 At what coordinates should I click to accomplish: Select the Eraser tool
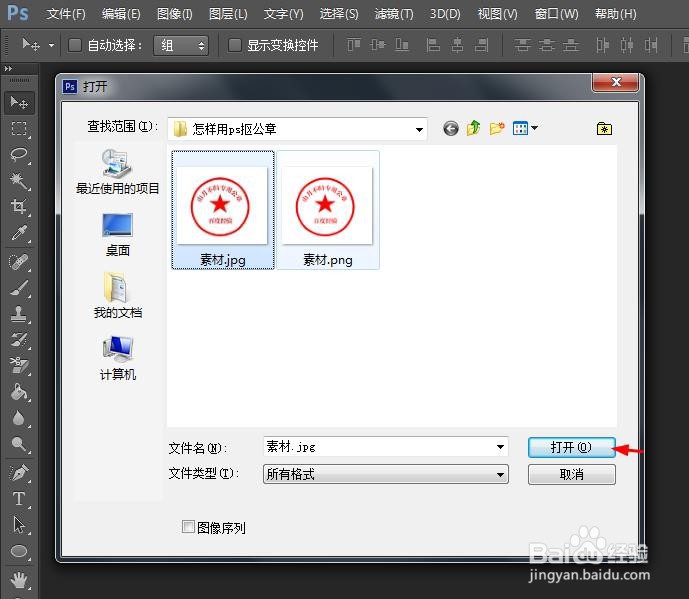19,366
